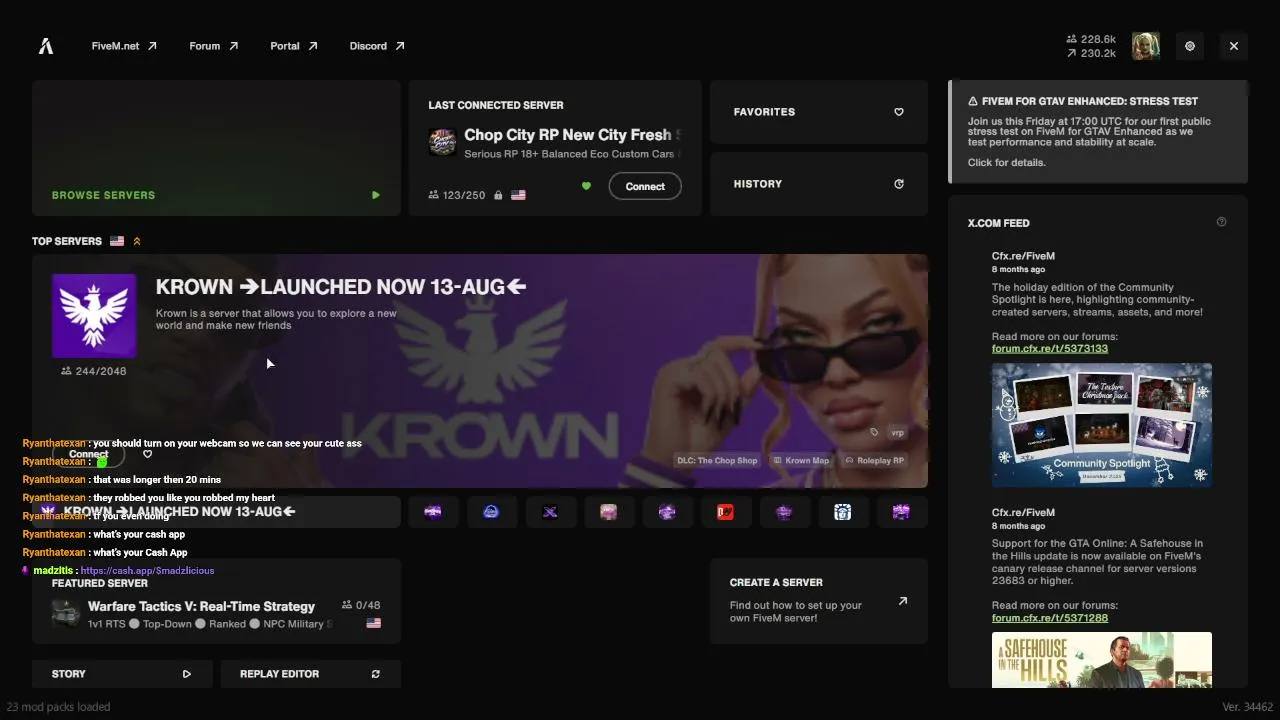Launch Story mode
This screenshot has height=720, width=1280.
tap(122, 674)
